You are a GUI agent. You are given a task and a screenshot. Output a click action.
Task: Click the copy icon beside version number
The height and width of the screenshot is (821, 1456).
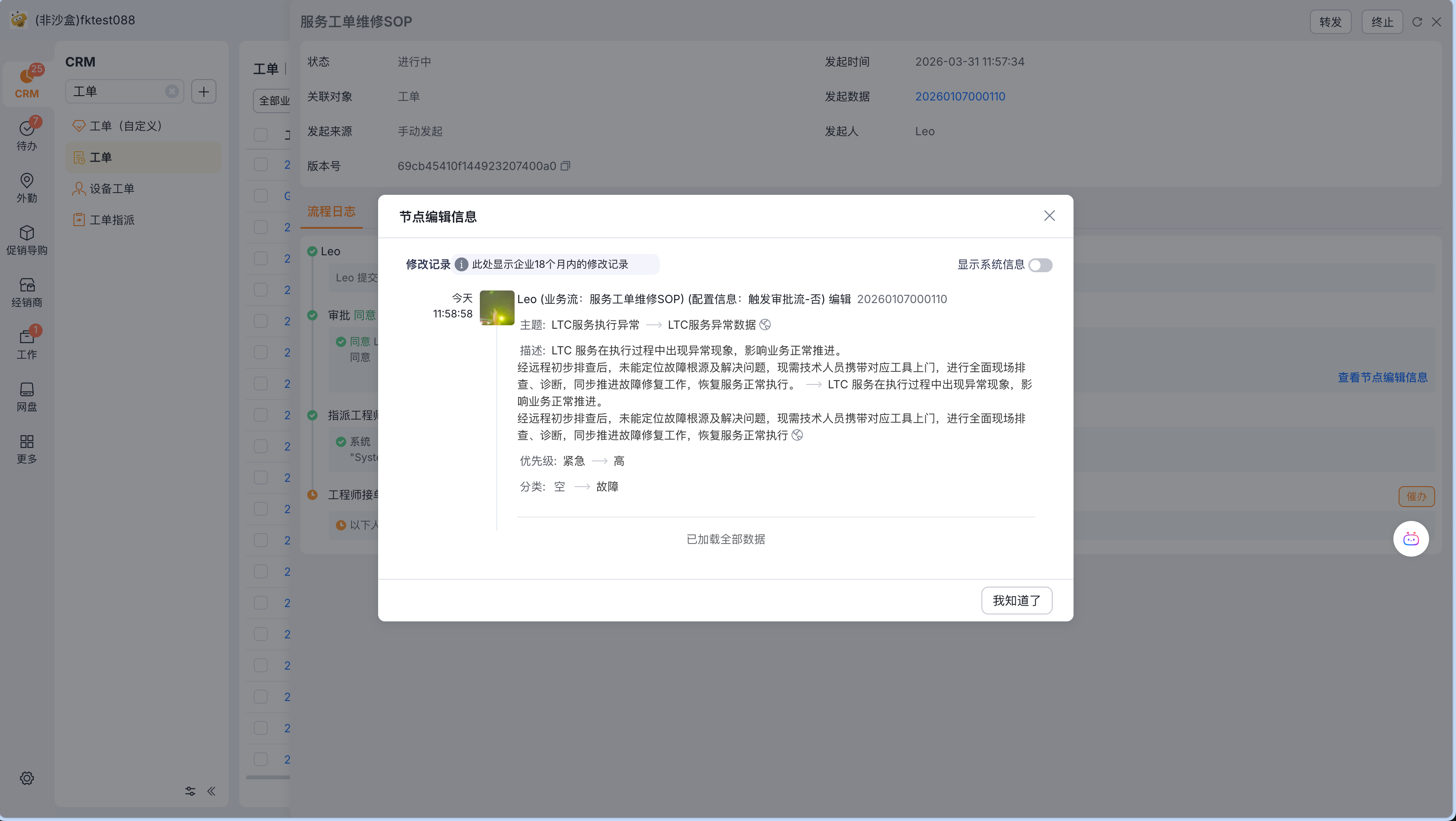tap(565, 166)
